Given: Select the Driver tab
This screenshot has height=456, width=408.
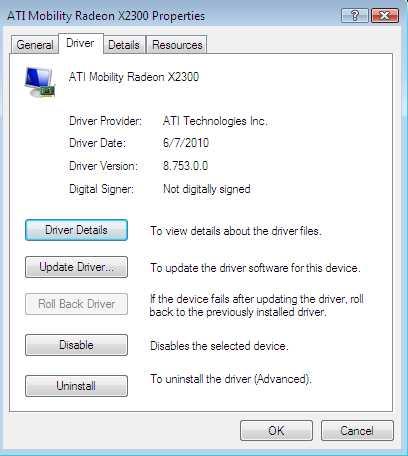Looking at the screenshot, I should (x=80, y=43).
